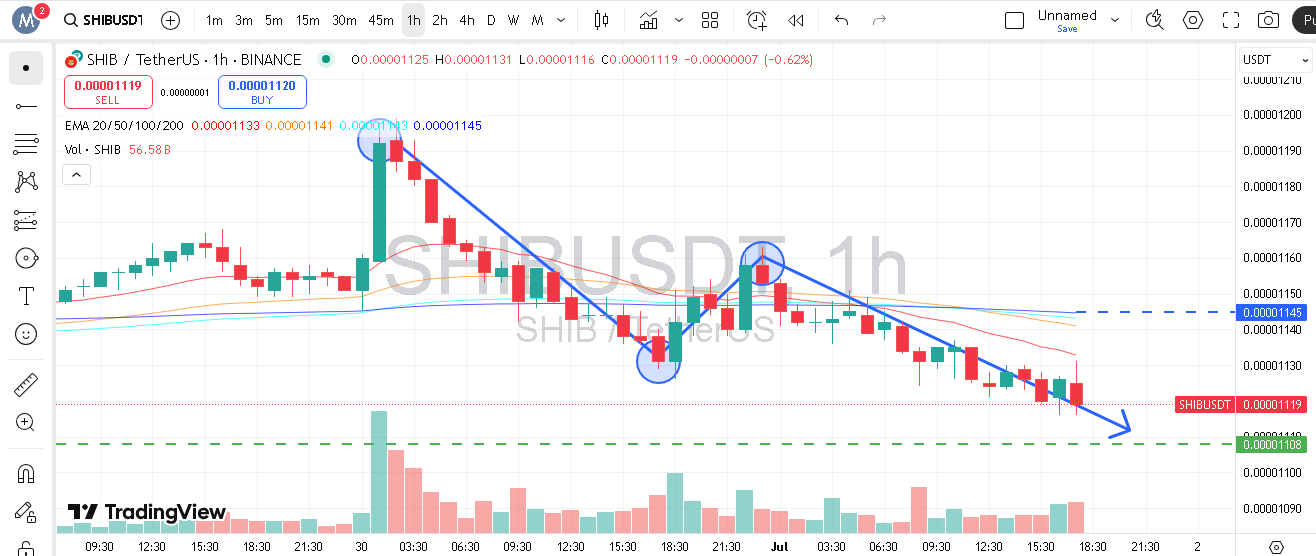Select the patterns drawing tool
Image resolution: width=1316 pixels, height=556 pixels.
pyautogui.click(x=26, y=182)
